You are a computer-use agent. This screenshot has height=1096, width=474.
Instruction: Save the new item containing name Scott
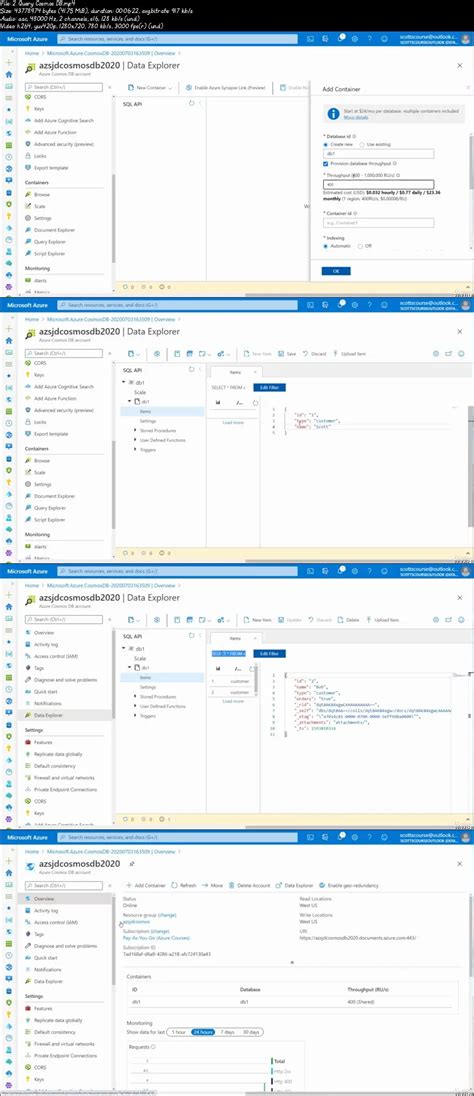288,354
